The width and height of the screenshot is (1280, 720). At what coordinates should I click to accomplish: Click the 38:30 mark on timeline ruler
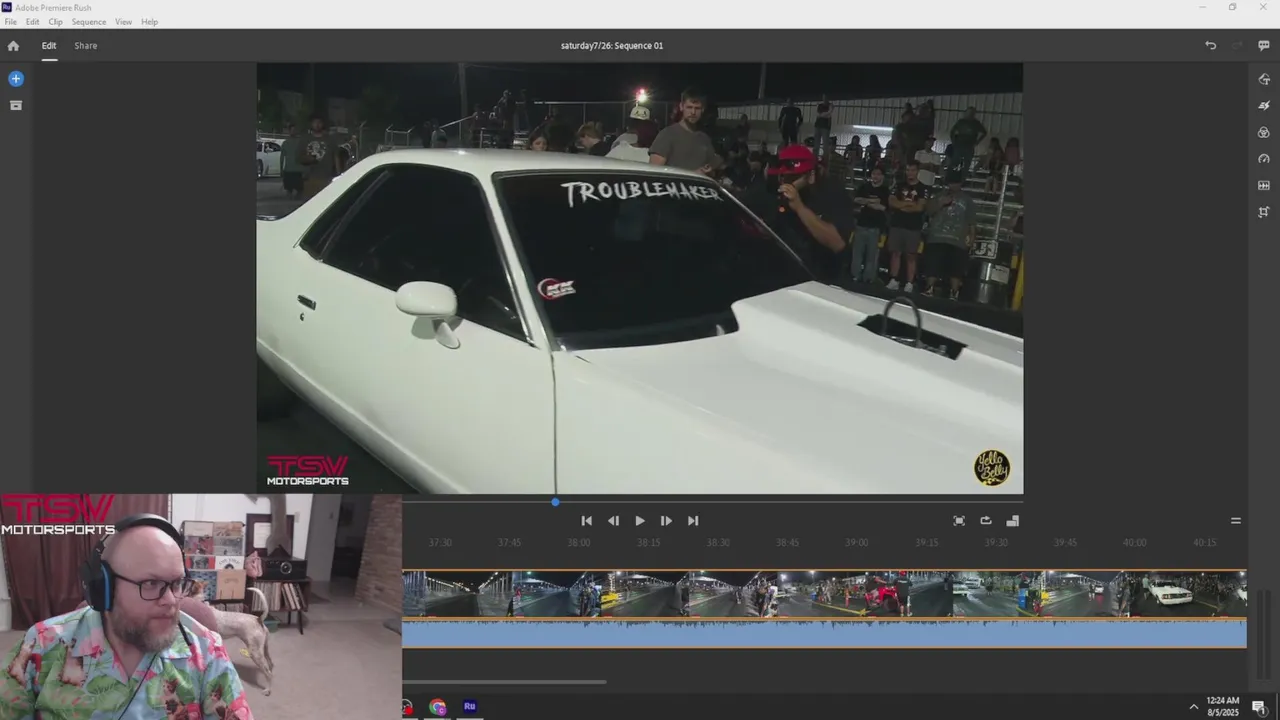[x=718, y=543]
